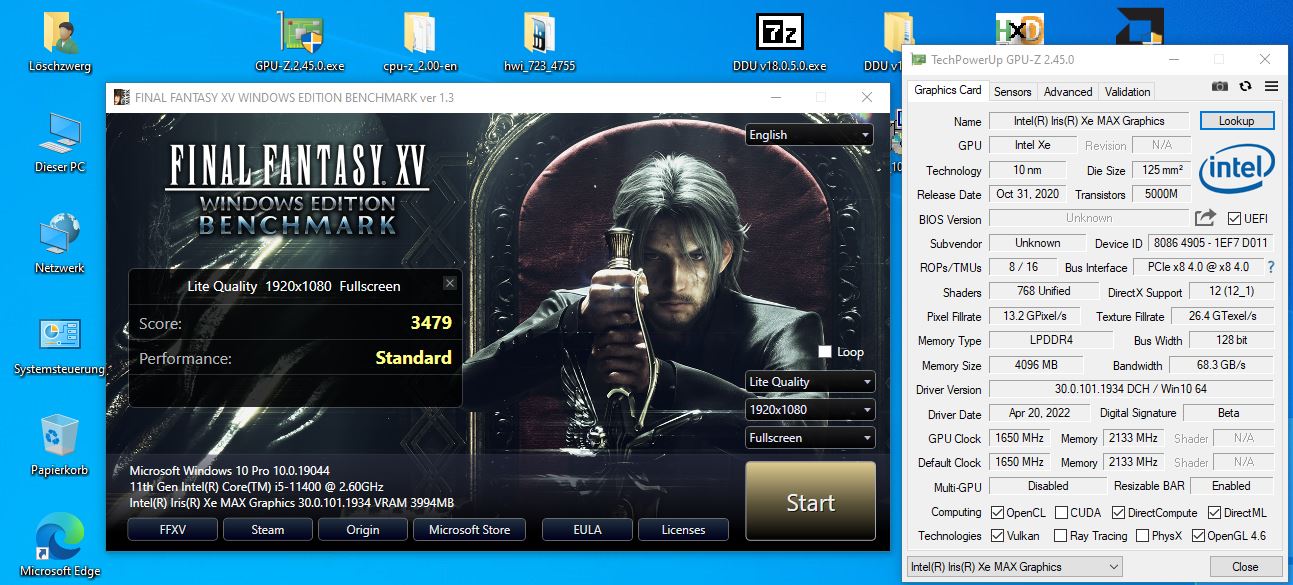
Task: Select the Dieser PC desktop icon
Action: [x=60, y=142]
